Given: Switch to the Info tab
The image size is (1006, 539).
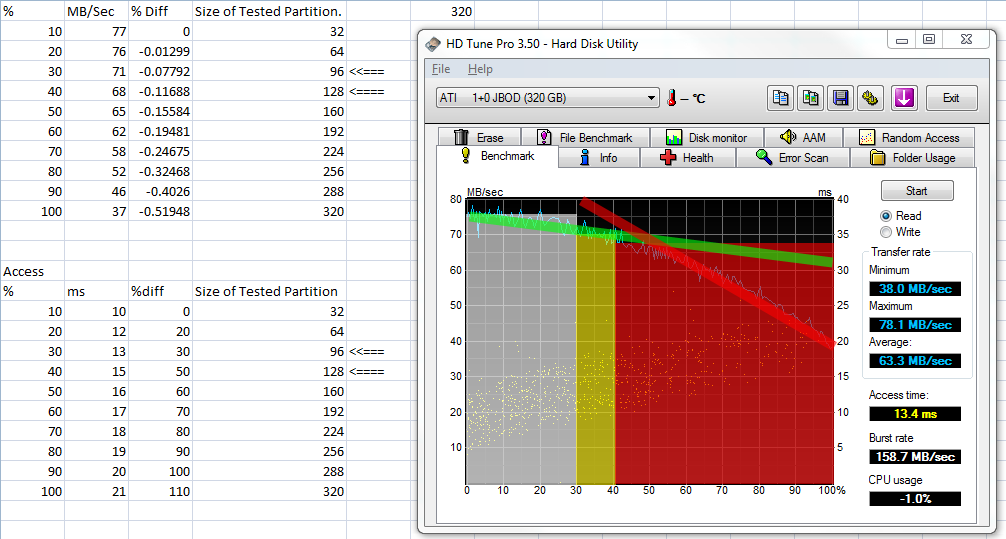Looking at the screenshot, I should [x=599, y=158].
